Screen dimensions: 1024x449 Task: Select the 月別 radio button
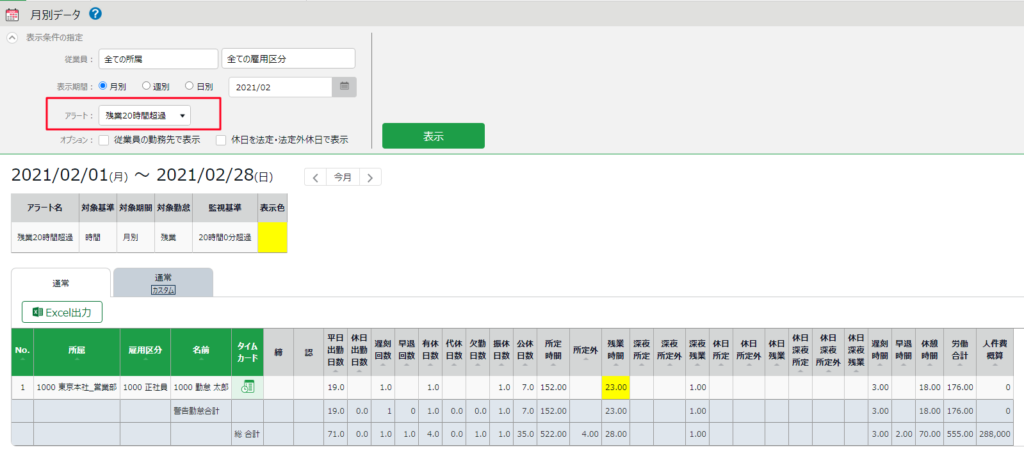103,86
